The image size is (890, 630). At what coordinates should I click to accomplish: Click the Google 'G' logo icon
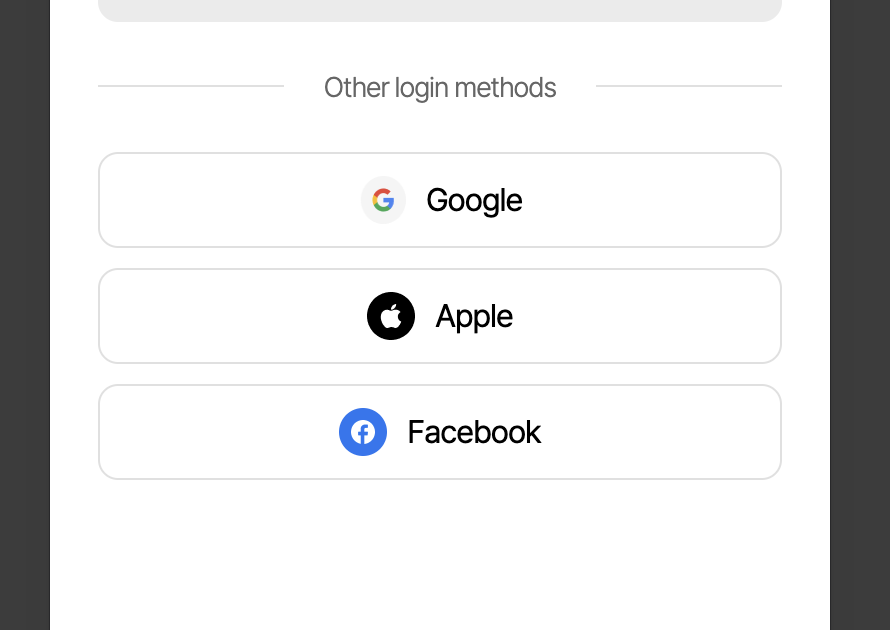tap(383, 200)
